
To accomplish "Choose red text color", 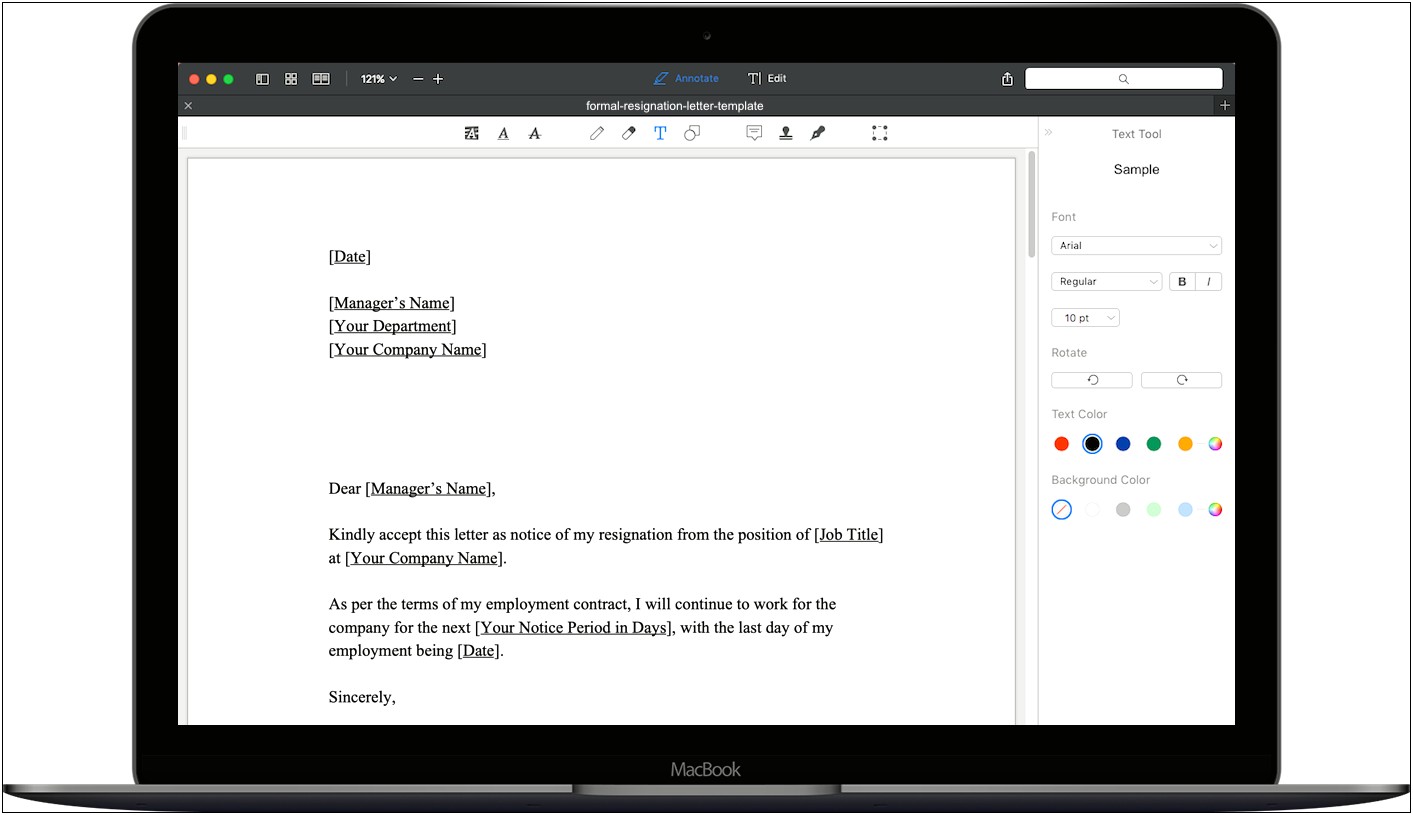I will [1062, 444].
